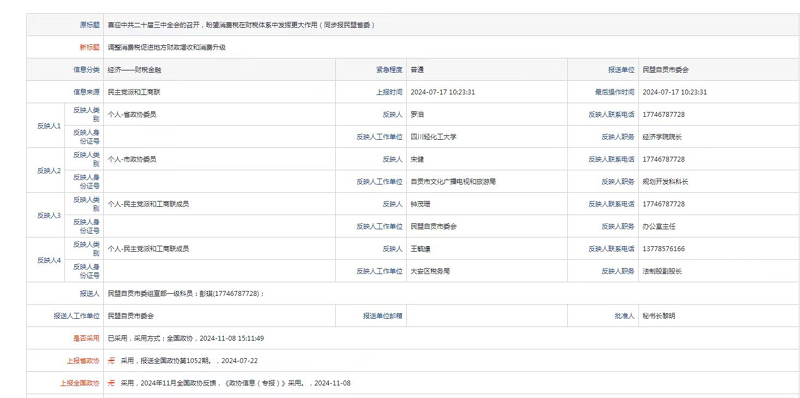Select 大安区税务局 work unit cell
800x398 pixels.
pos(487,271)
